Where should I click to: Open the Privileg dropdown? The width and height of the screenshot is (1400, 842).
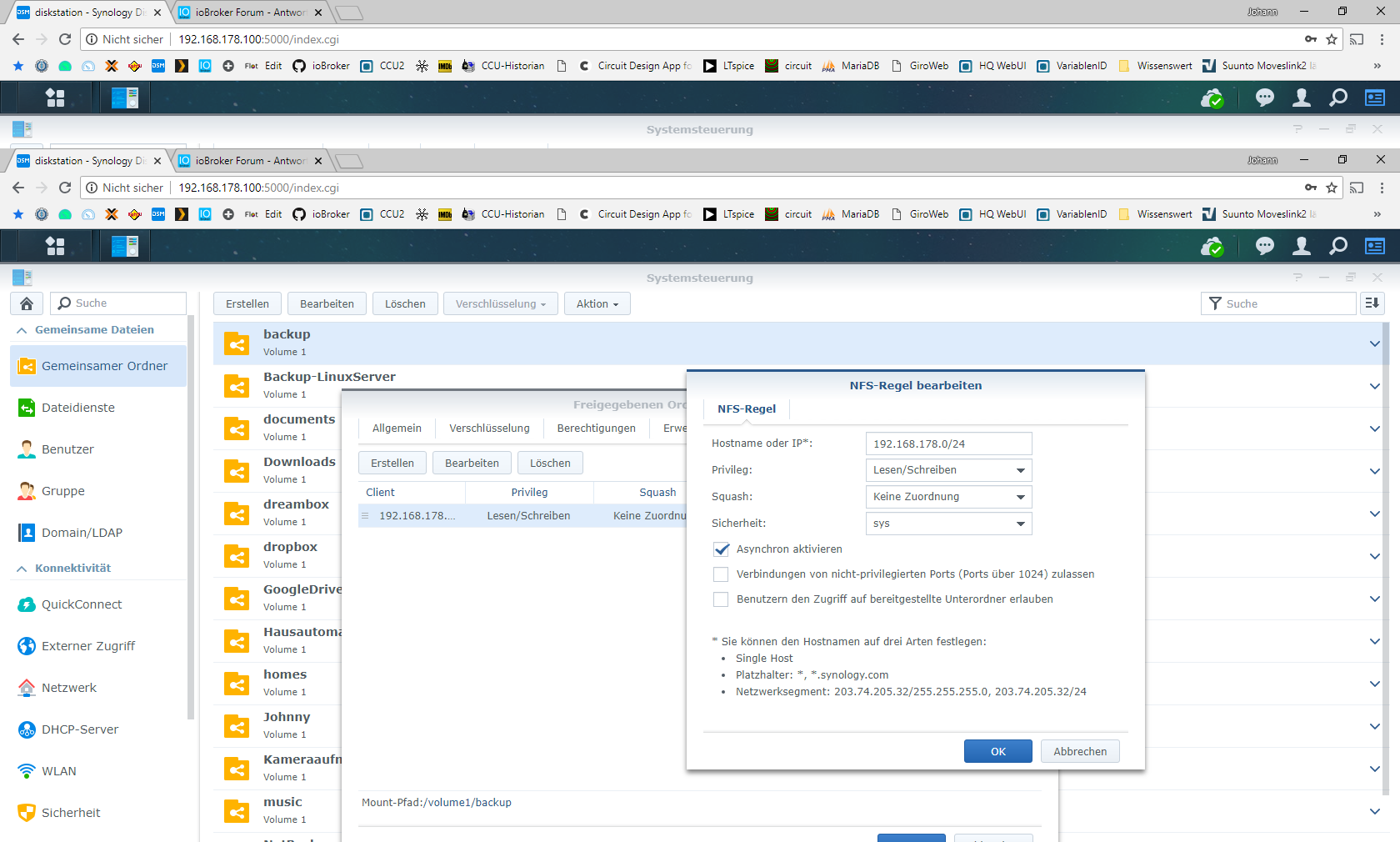[948, 470]
